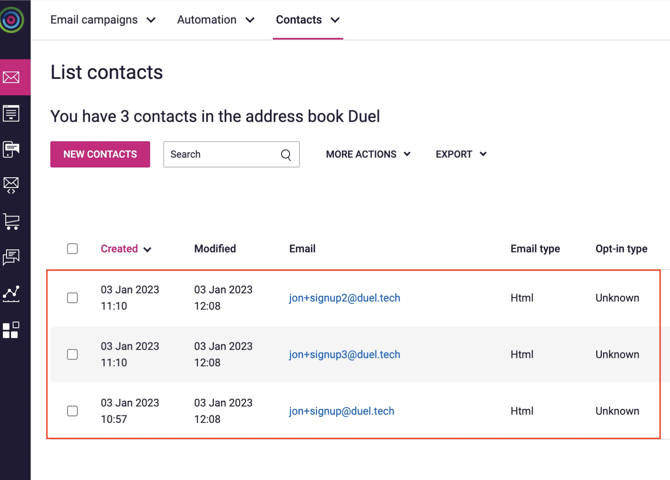Expand the More Actions dropdown
The image size is (670, 480).
click(x=368, y=155)
